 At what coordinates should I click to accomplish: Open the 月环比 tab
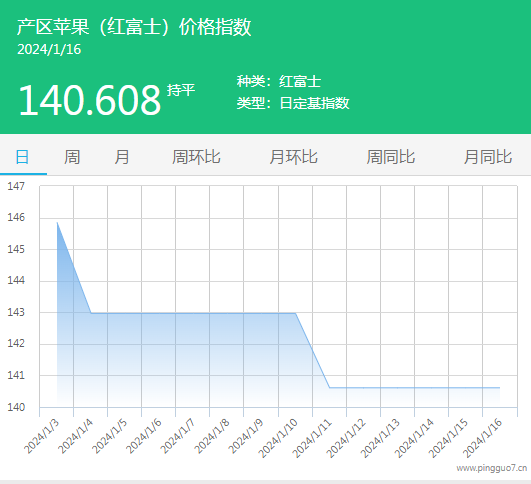tap(294, 157)
